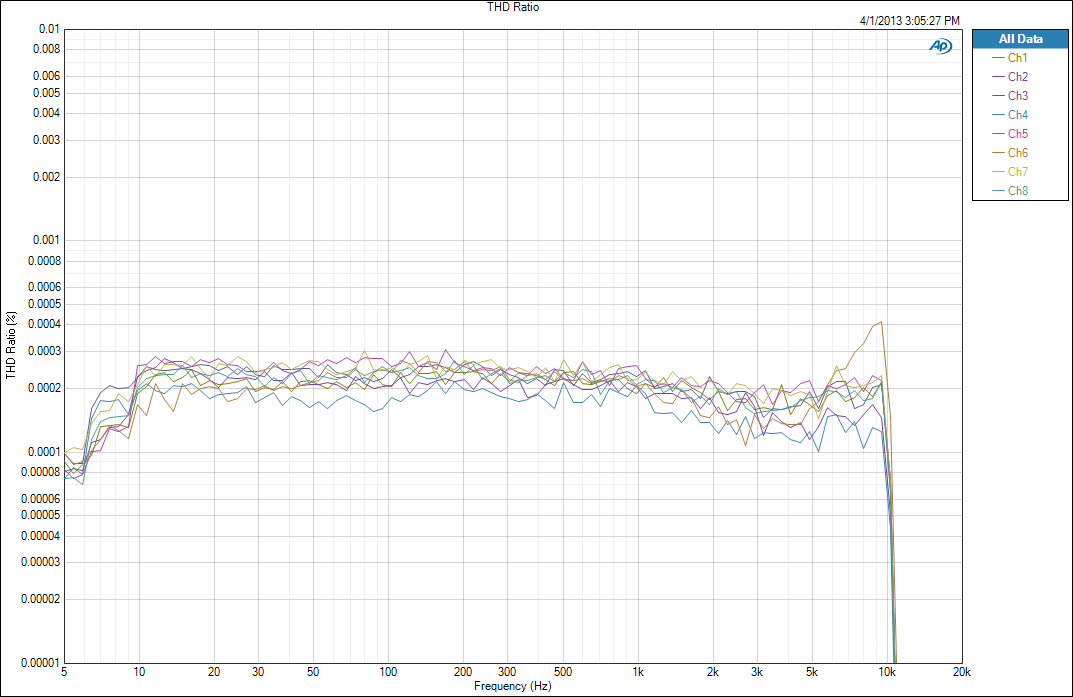Click the 20k frequency axis value

pos(961,672)
